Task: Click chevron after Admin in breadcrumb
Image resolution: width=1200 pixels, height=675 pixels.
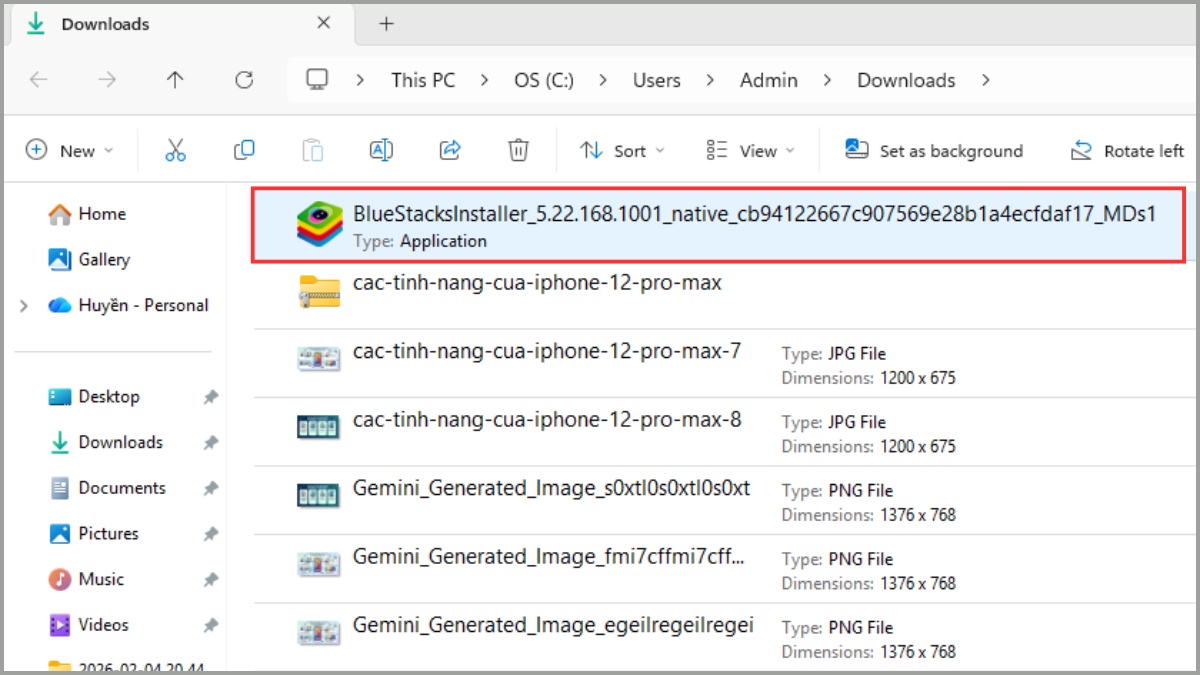Action: tap(828, 80)
